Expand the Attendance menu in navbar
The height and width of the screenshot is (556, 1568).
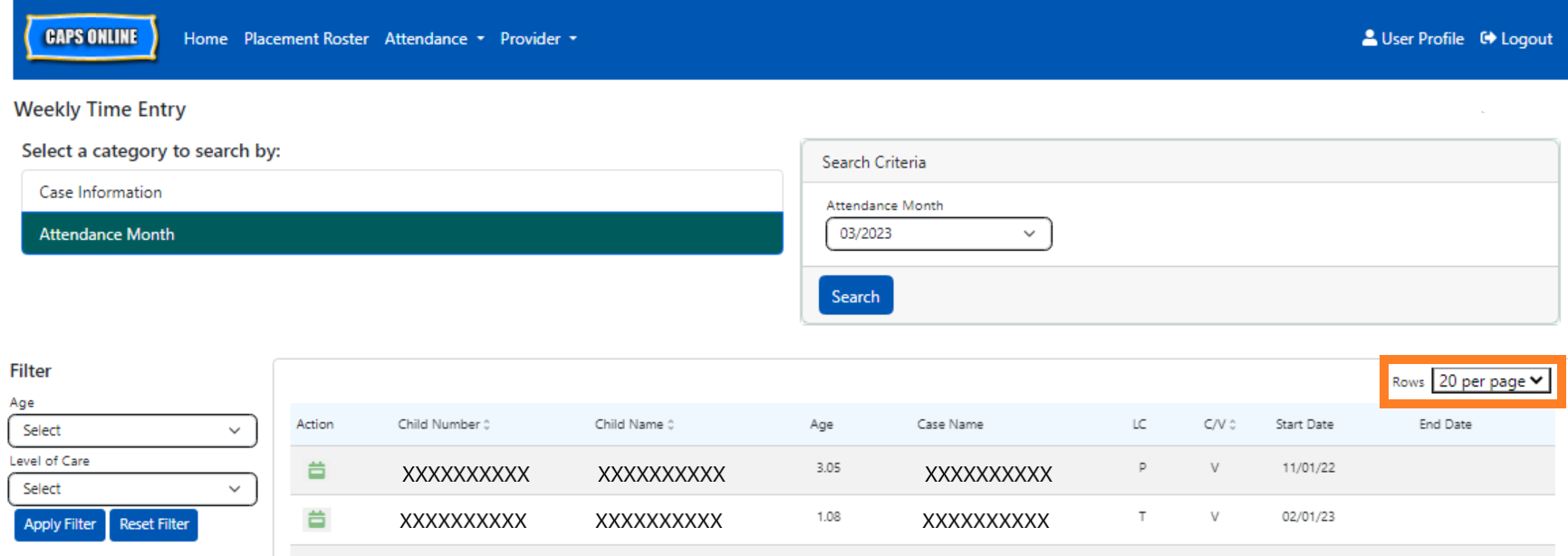click(434, 39)
